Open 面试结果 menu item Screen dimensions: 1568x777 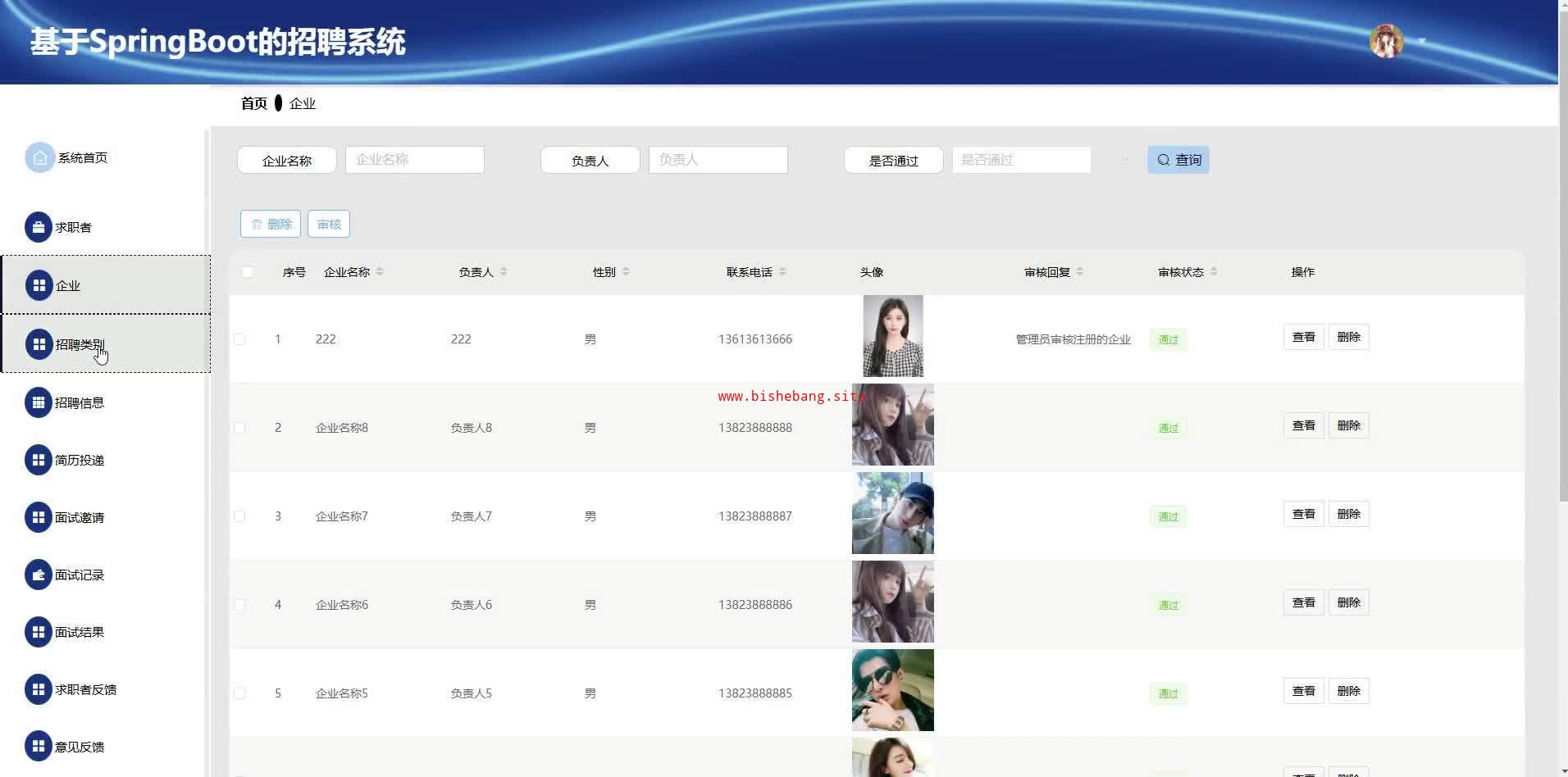(x=106, y=632)
